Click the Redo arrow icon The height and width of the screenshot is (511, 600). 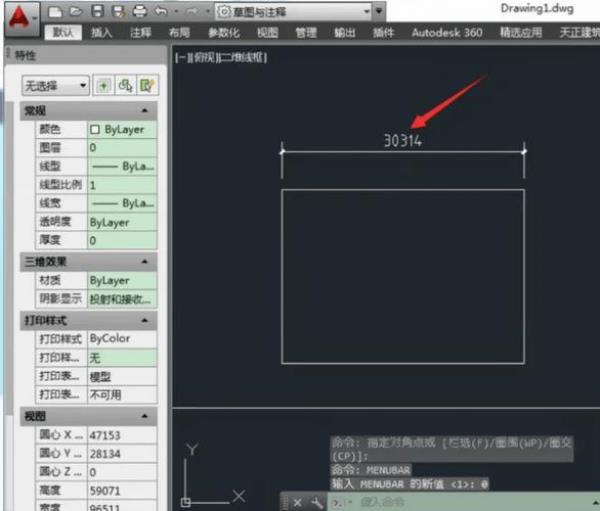click(193, 11)
